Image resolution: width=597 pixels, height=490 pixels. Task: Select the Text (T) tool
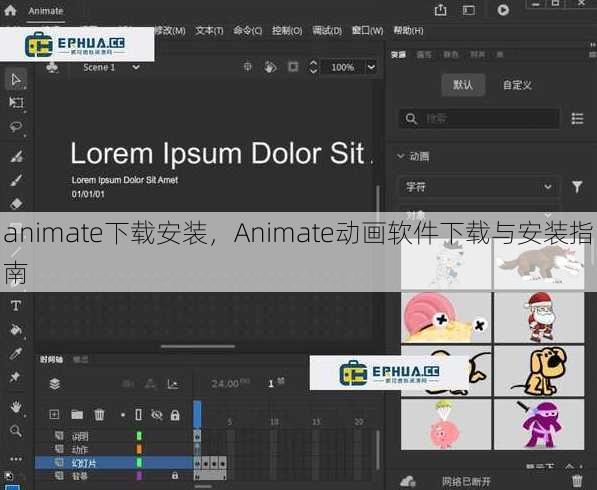(x=16, y=306)
